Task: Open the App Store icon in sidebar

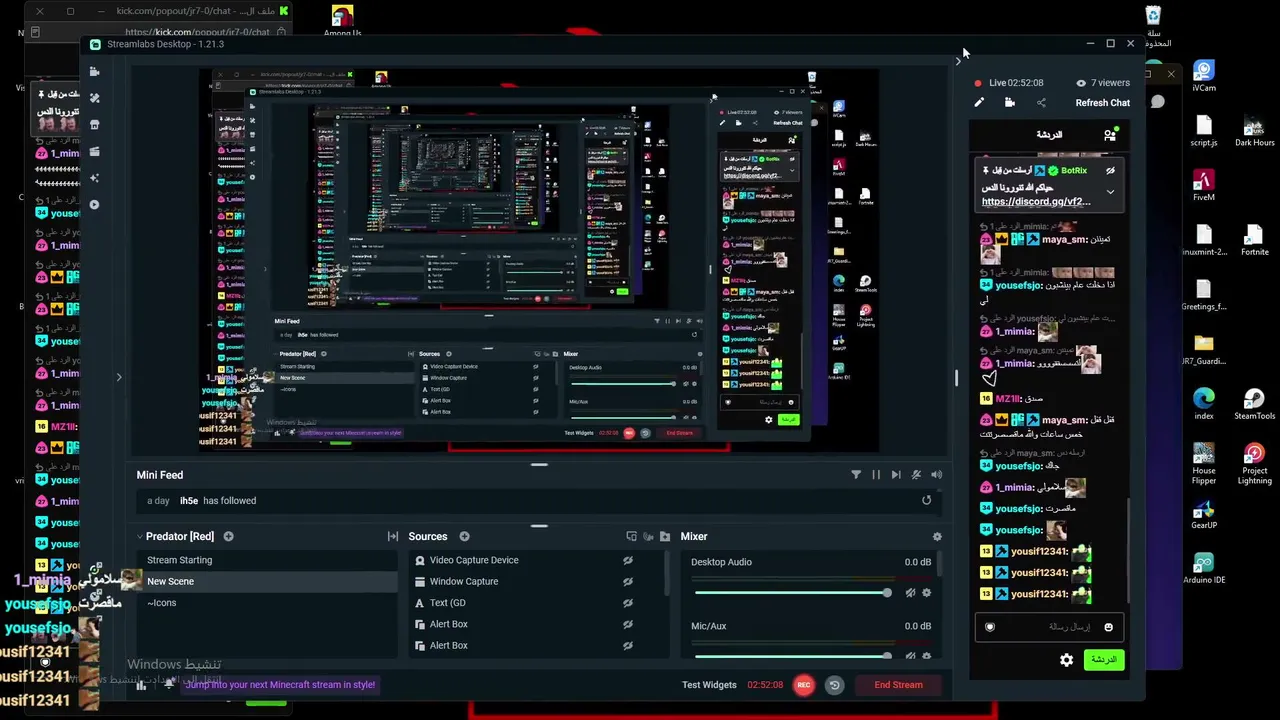Action: point(94,125)
